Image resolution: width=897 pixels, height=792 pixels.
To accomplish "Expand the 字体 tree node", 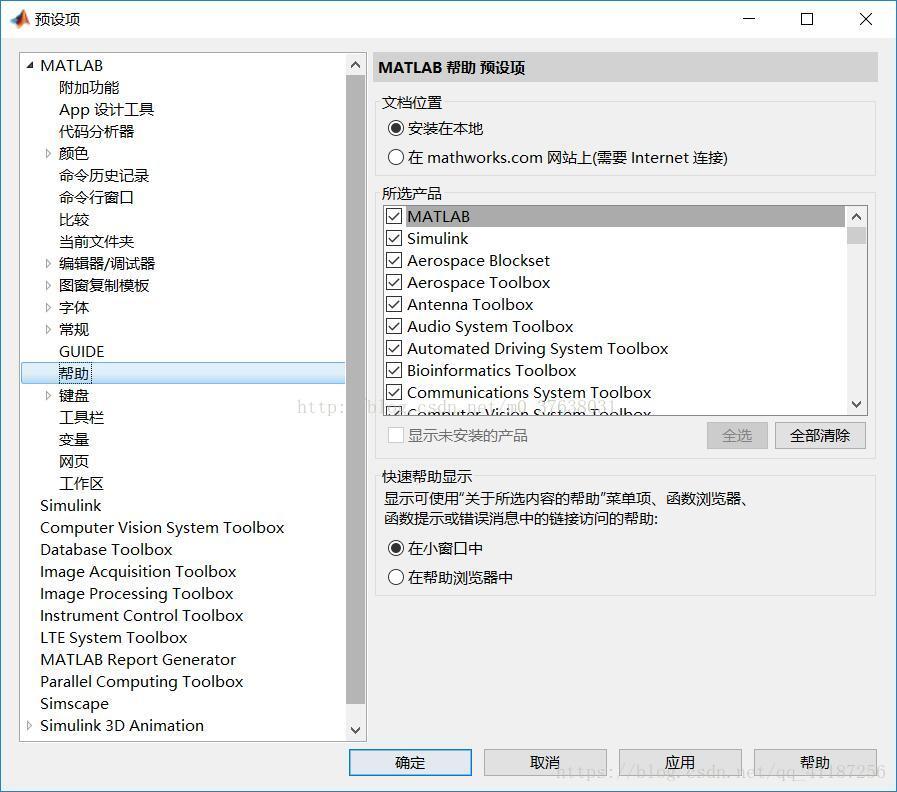I will point(48,307).
